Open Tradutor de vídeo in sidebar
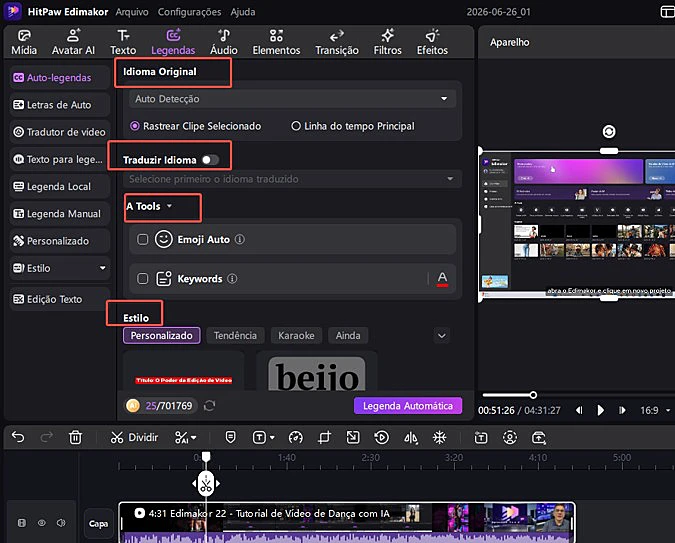Screen dimensions: 675x543 click(x=59, y=132)
